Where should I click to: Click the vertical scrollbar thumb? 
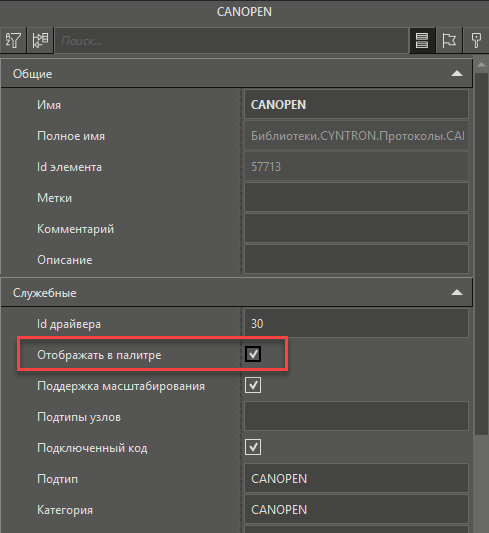coord(481,253)
